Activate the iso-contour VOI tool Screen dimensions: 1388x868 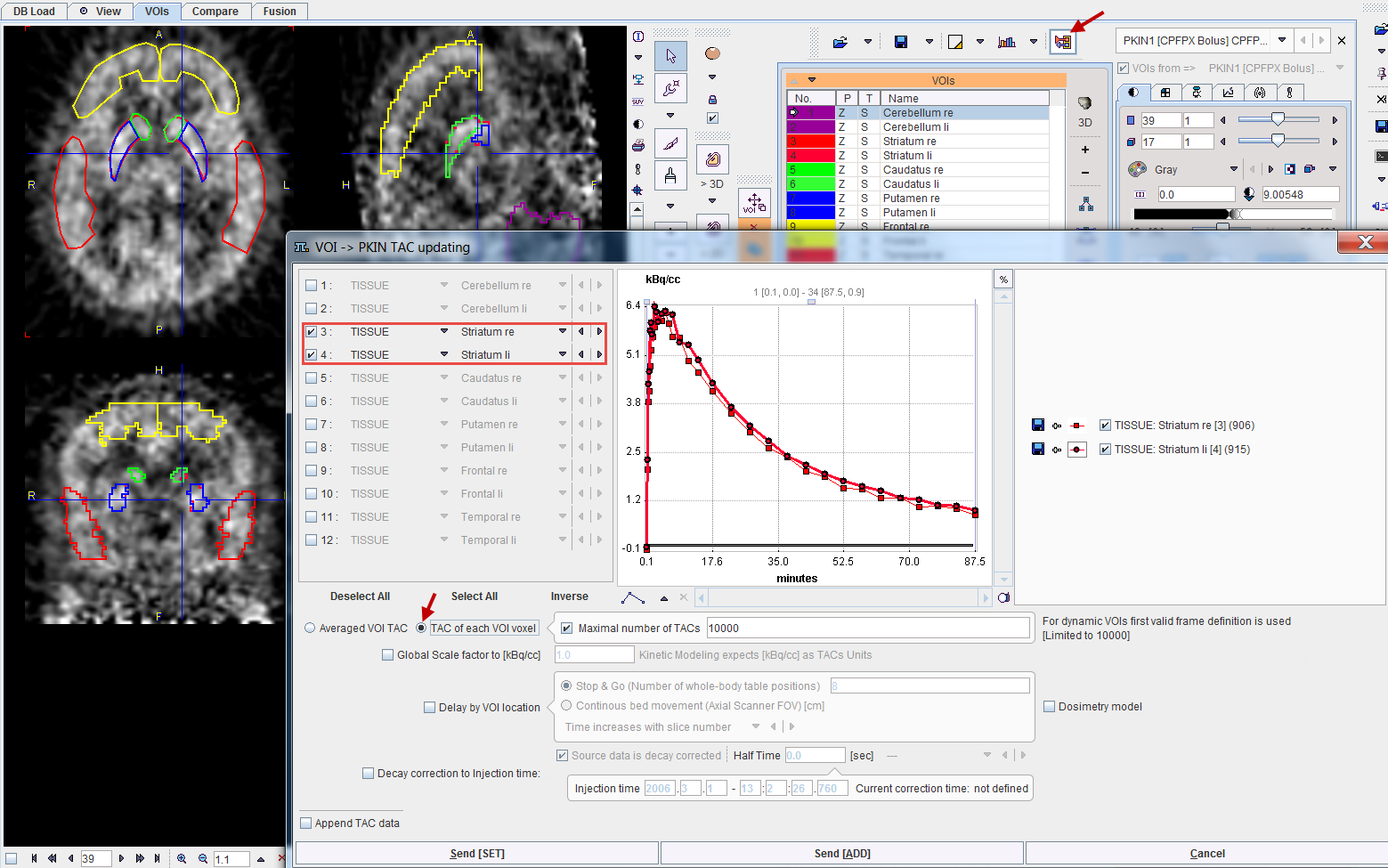(712, 159)
